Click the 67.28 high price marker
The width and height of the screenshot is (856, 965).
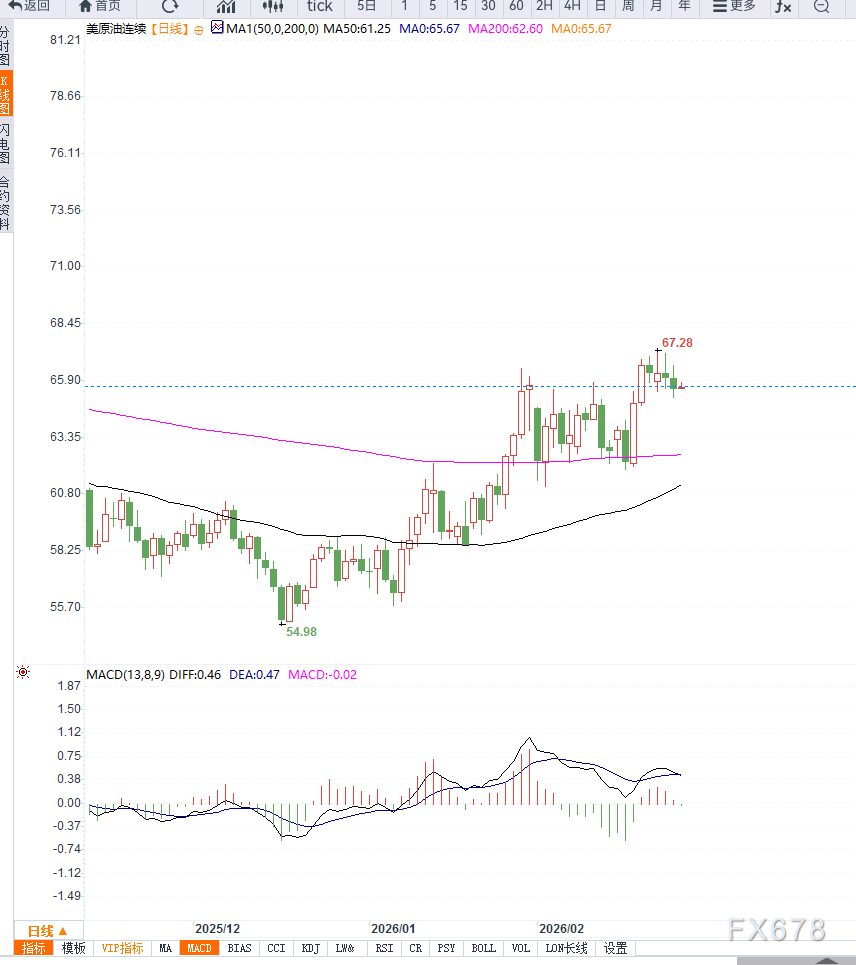677,343
